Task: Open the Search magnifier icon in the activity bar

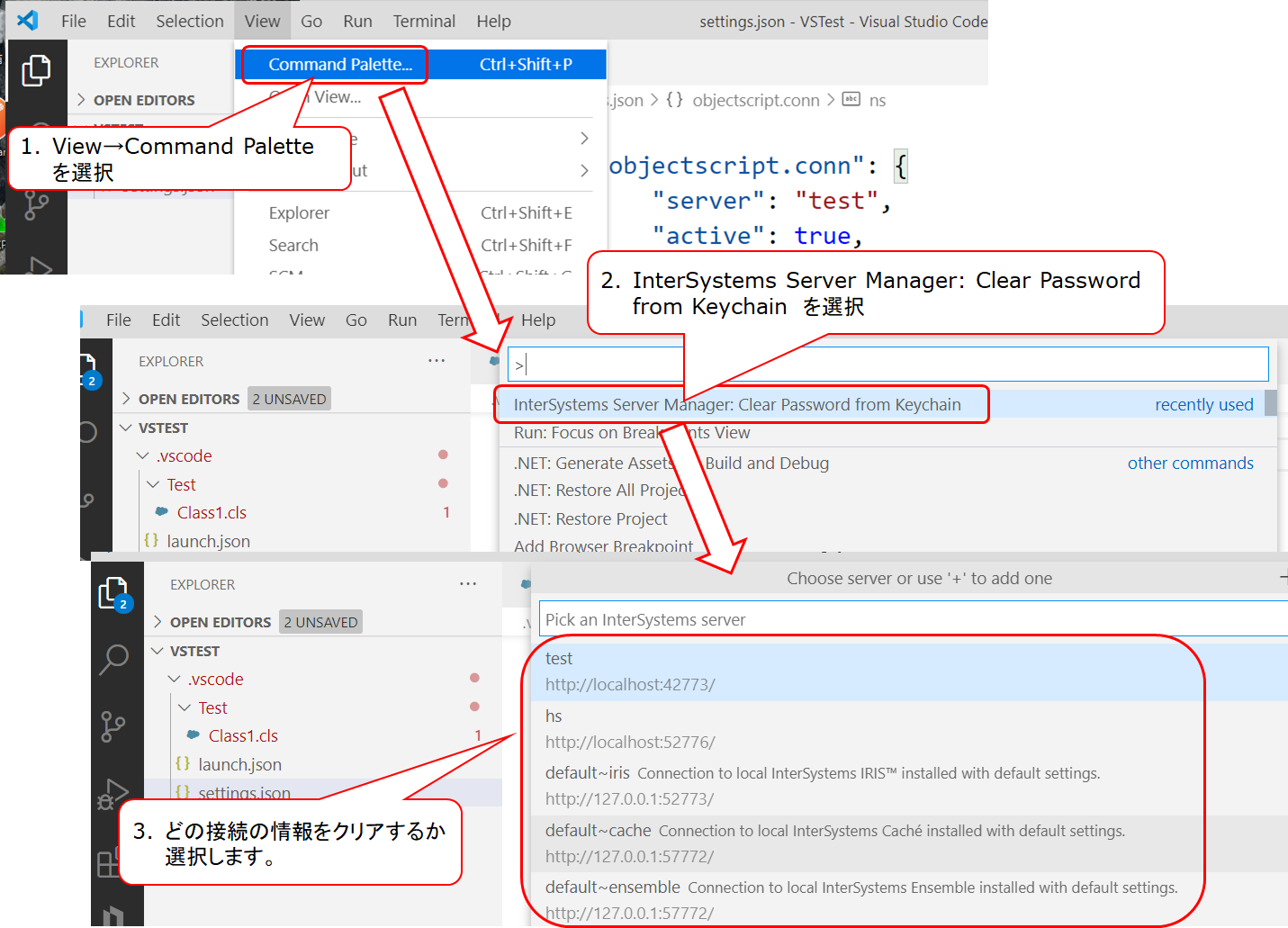Action: pyautogui.click(x=113, y=659)
